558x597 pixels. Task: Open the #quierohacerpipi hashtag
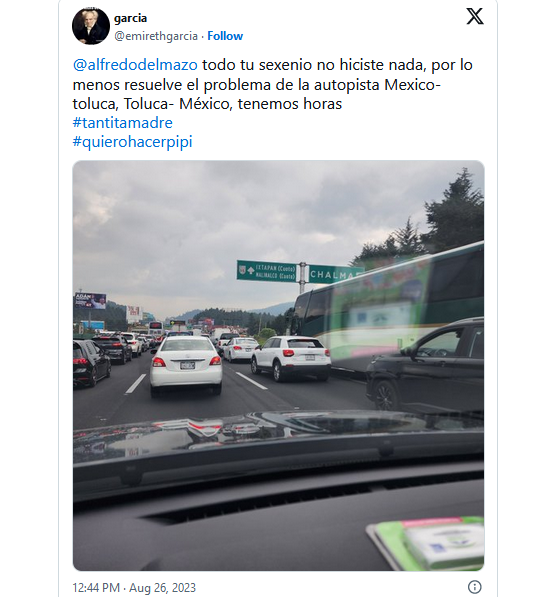tap(132, 142)
